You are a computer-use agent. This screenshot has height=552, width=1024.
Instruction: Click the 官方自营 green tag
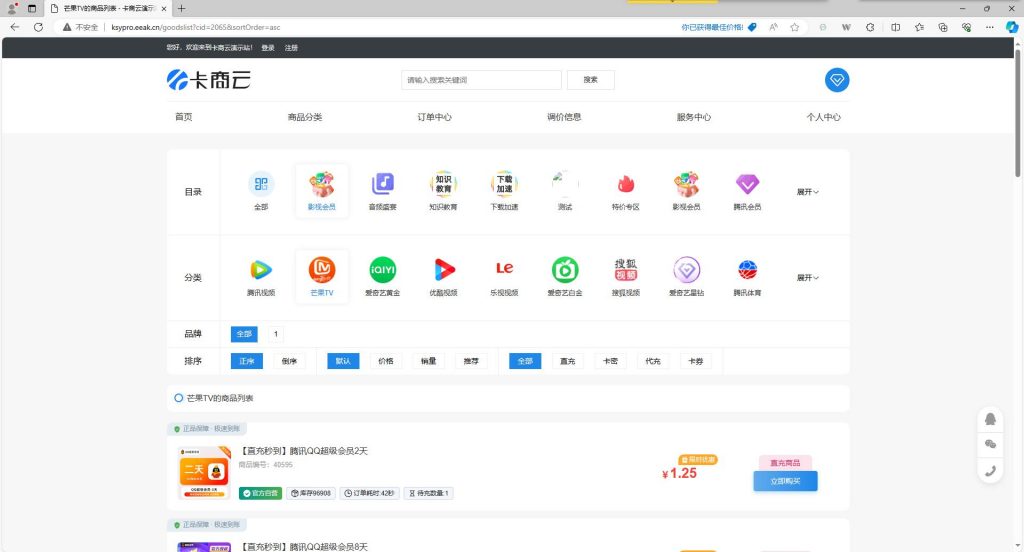click(x=260, y=493)
